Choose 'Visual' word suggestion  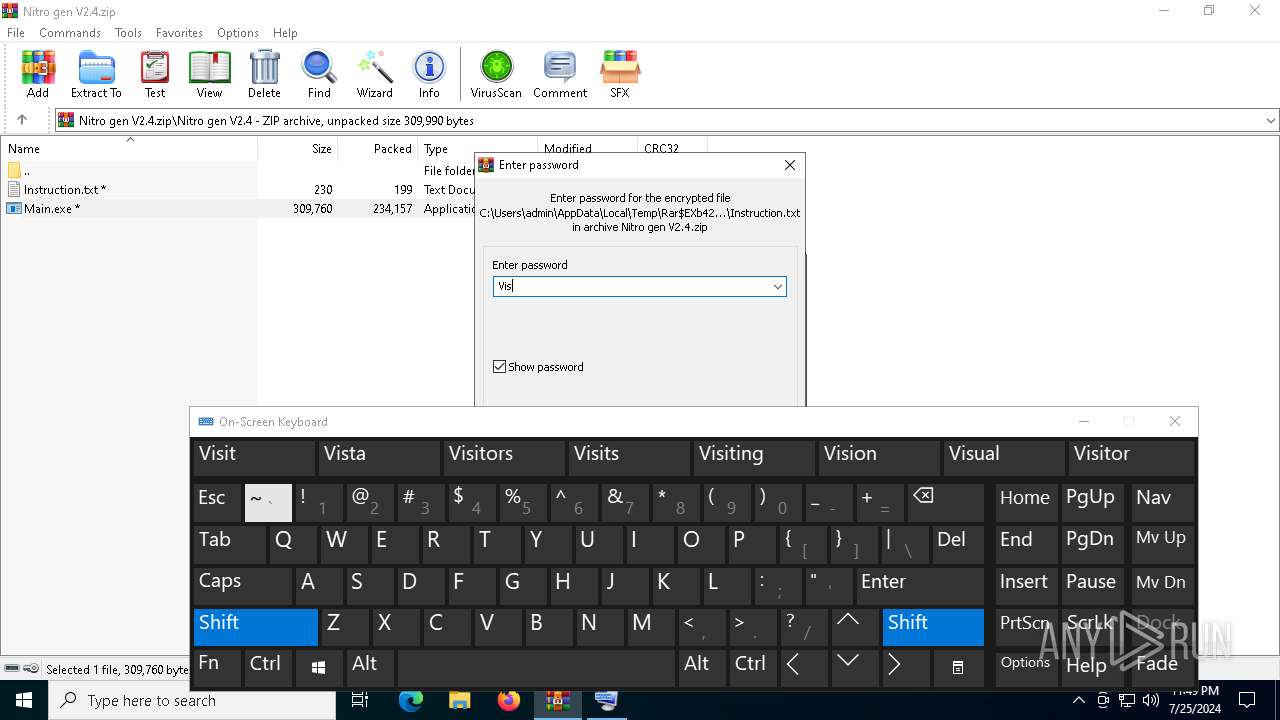(1004, 457)
